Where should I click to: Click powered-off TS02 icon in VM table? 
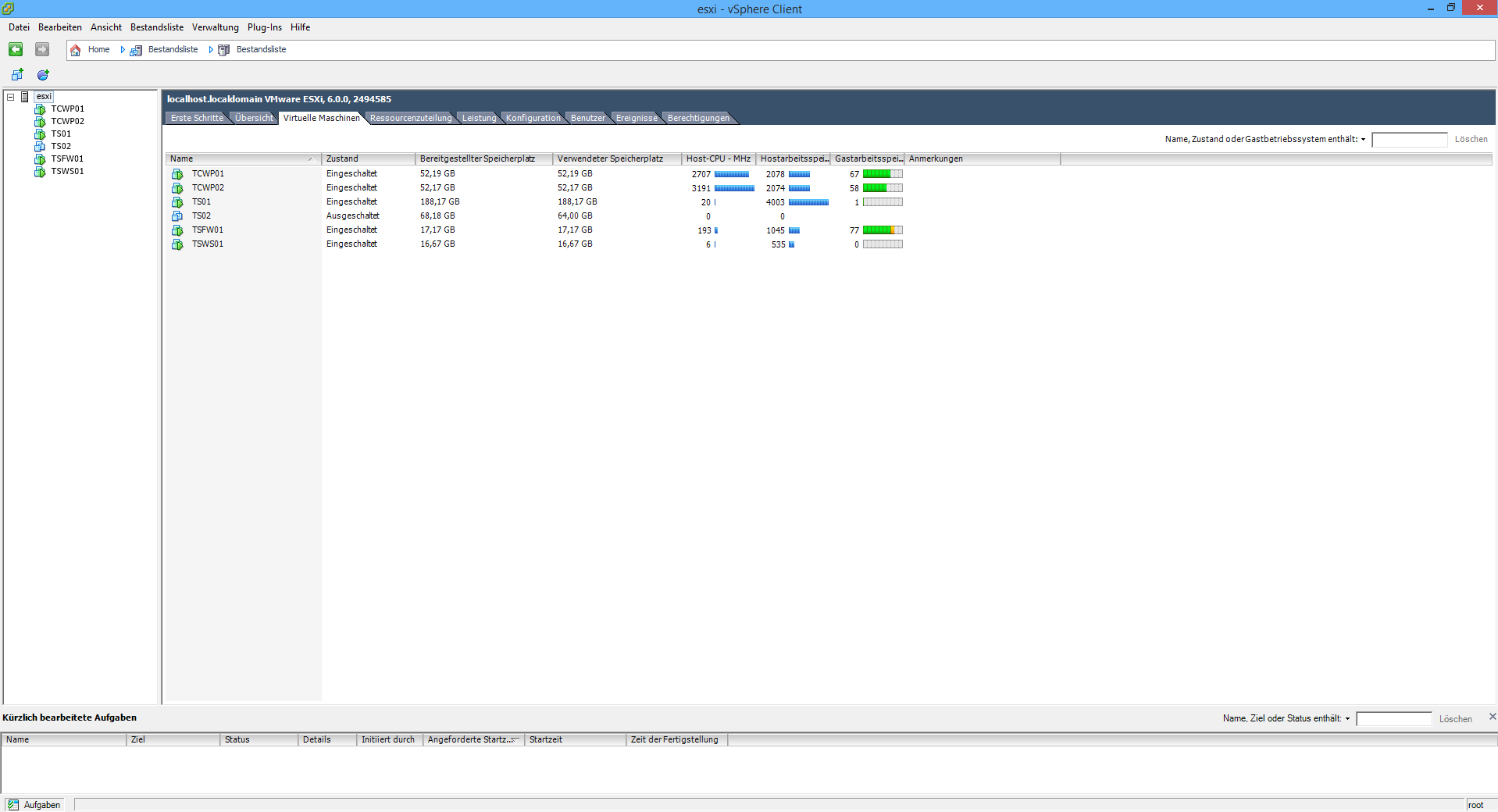point(177,216)
